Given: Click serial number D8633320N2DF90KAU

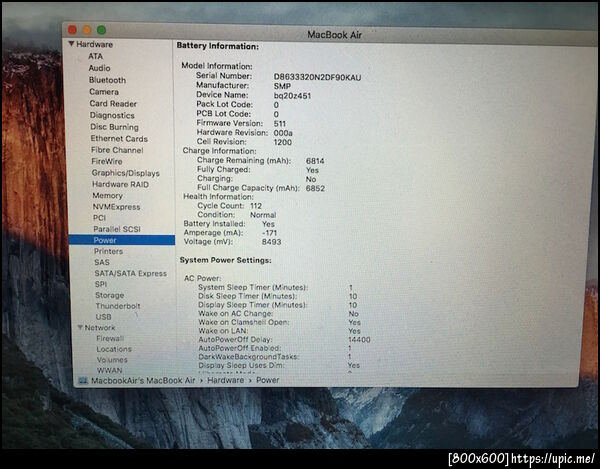Looking at the screenshot, I should pos(317,78).
